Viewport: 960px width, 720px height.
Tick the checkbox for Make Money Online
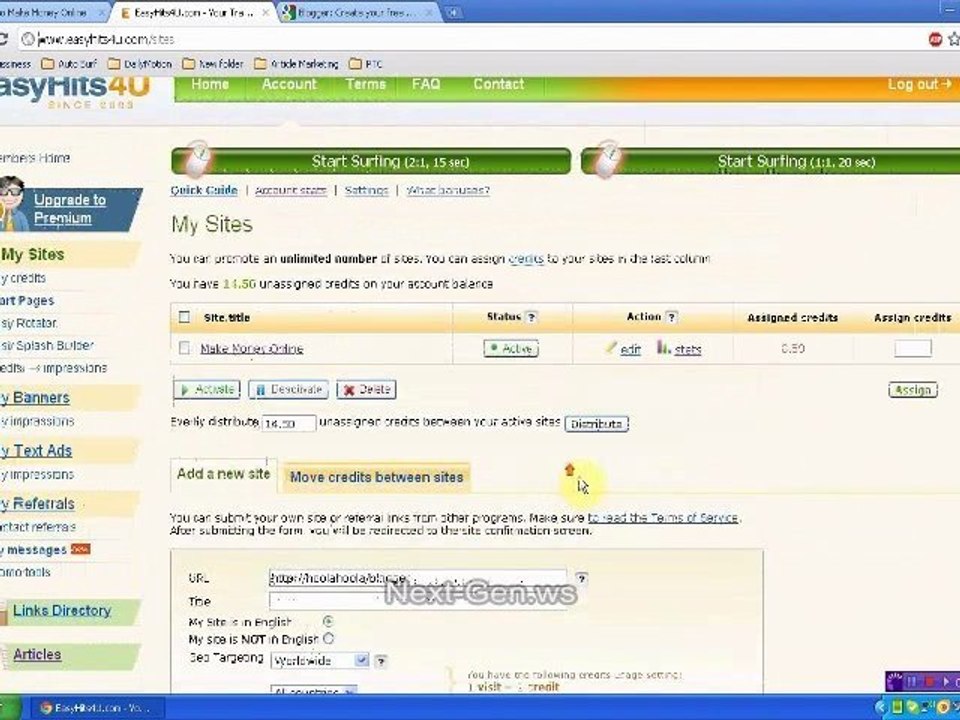[184, 348]
